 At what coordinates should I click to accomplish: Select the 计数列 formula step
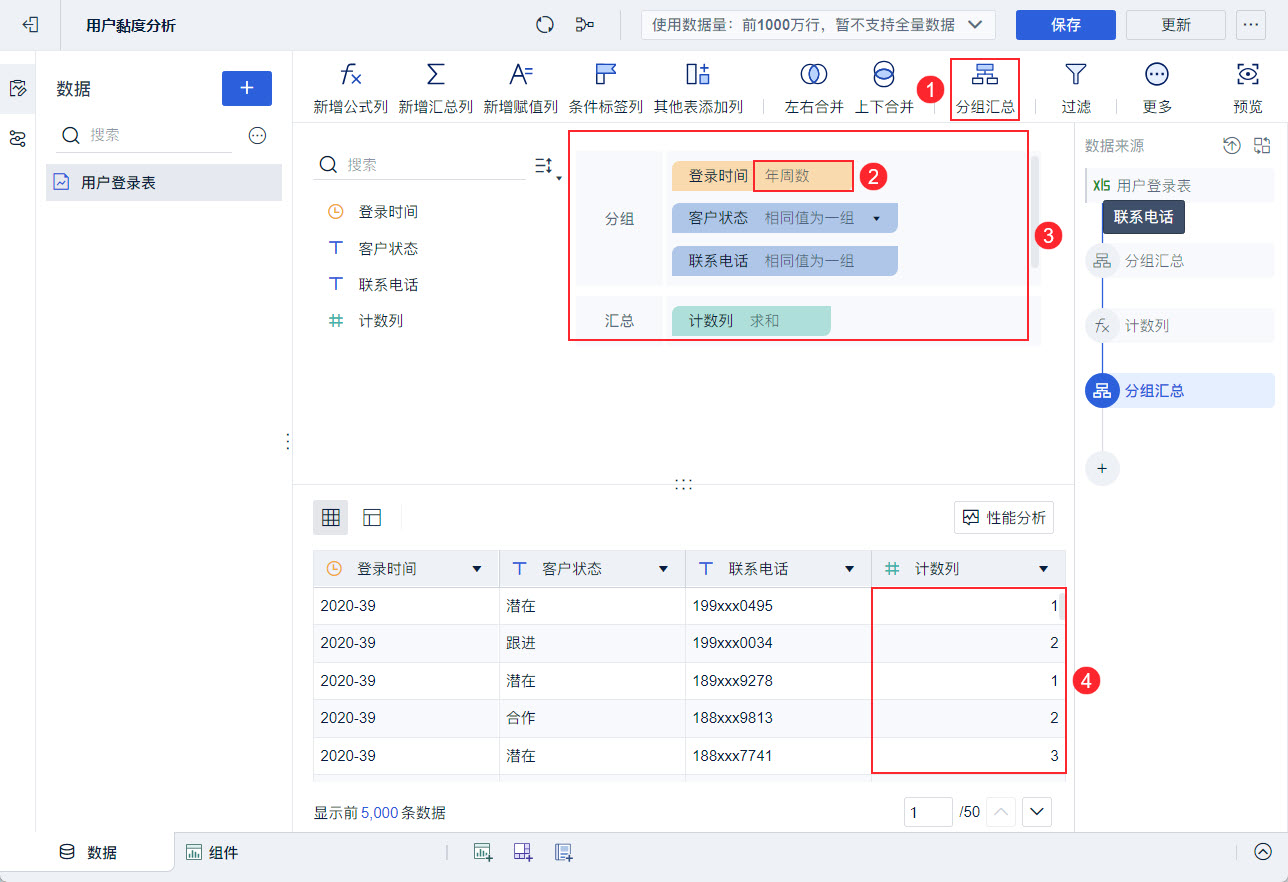tap(1180, 326)
